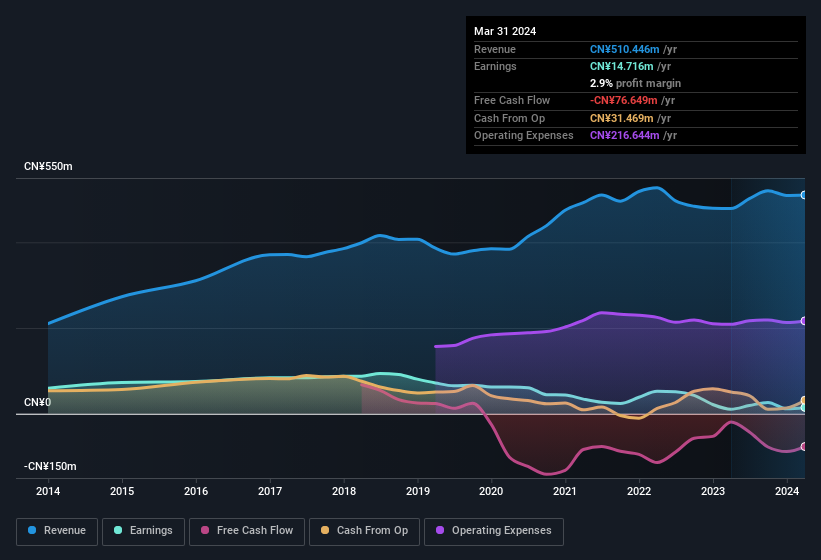Select the 2018 x-axis label
Screen dimensions: 821x560
coord(343,491)
